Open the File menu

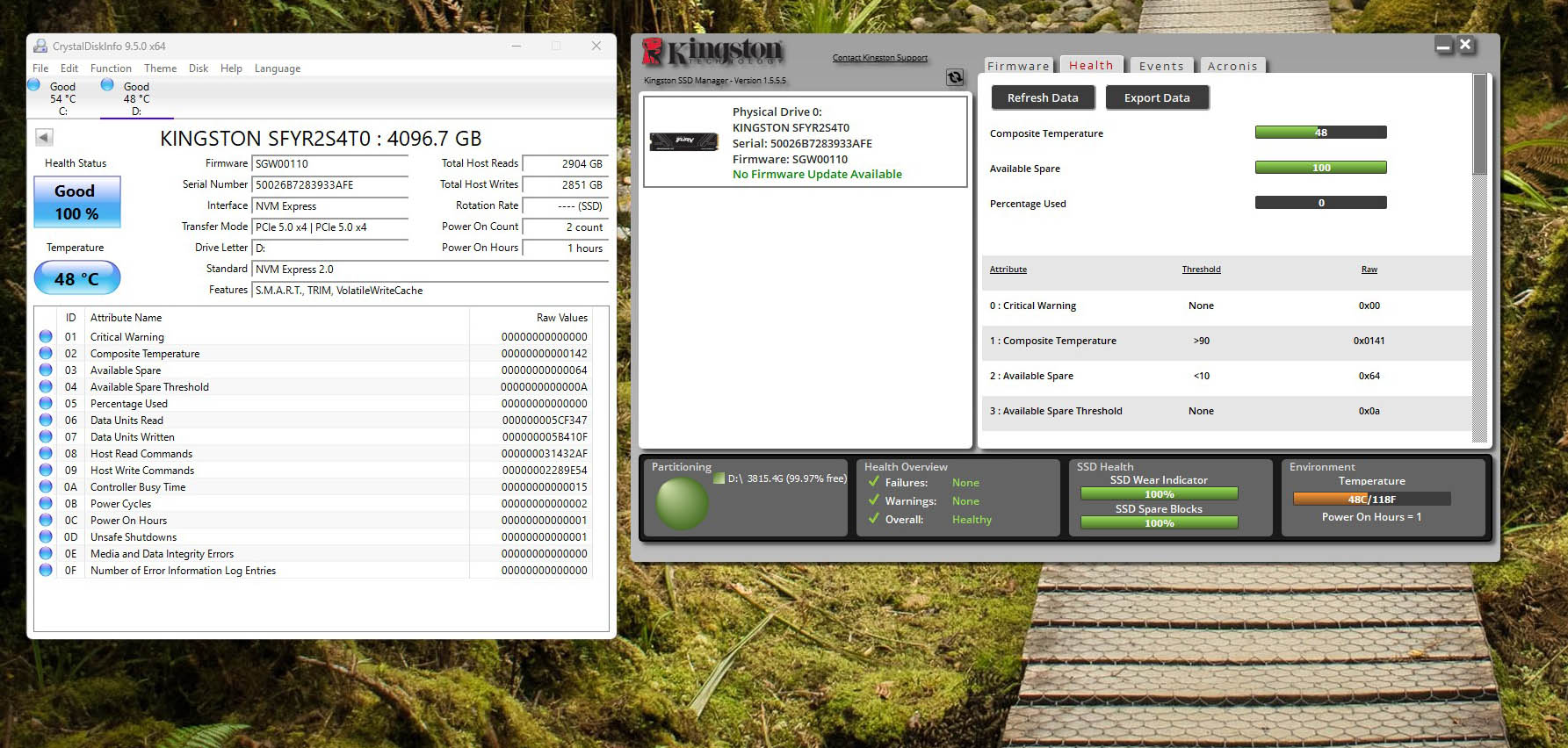pos(40,68)
